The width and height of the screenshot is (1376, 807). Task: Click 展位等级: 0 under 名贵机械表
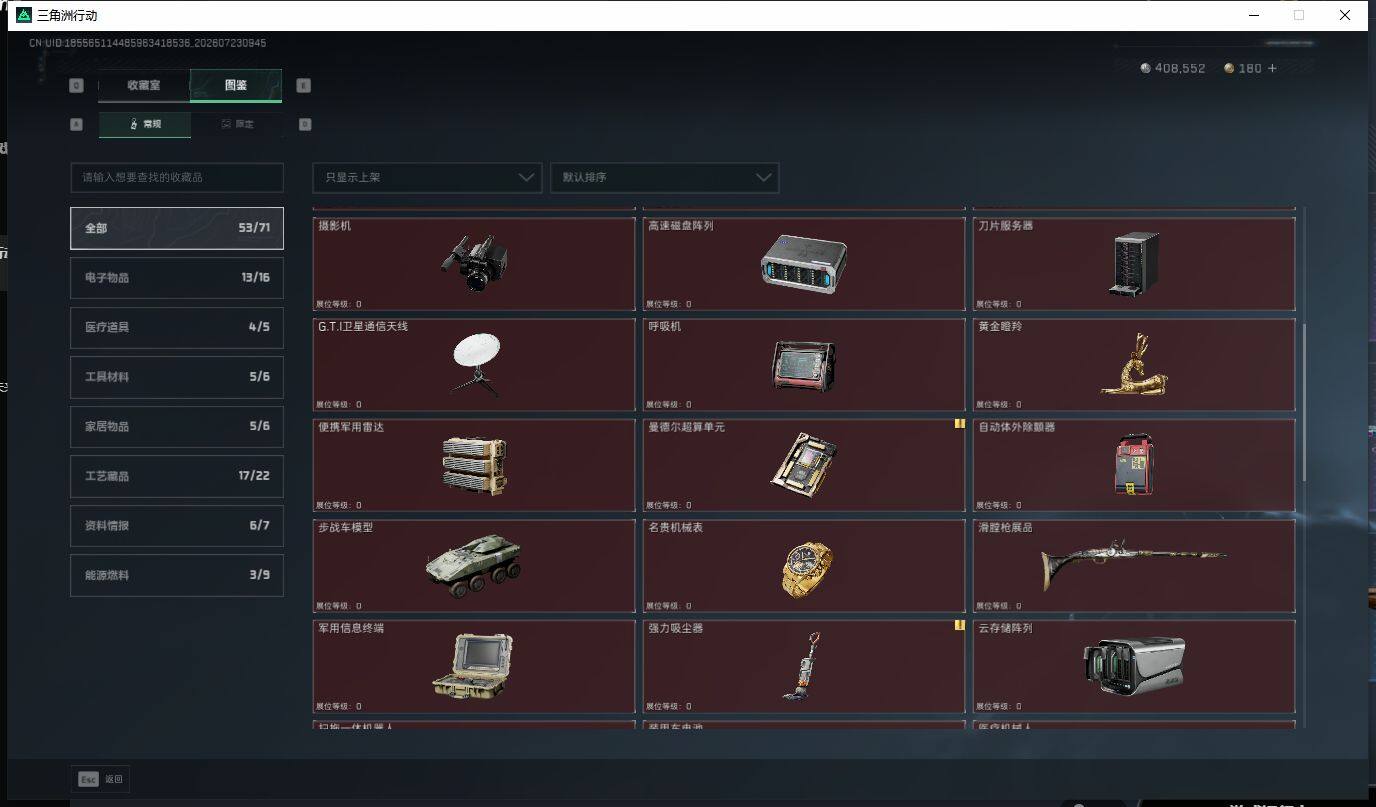(x=669, y=606)
